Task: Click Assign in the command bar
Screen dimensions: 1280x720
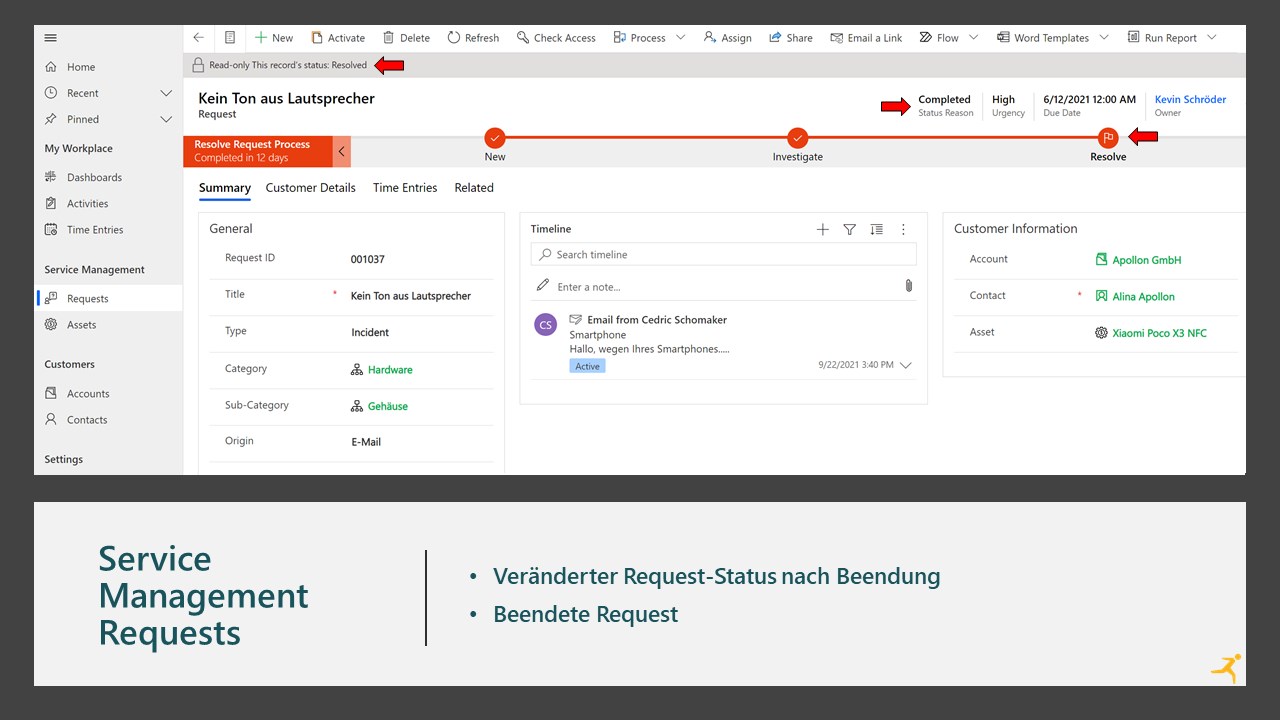Action: tap(728, 38)
